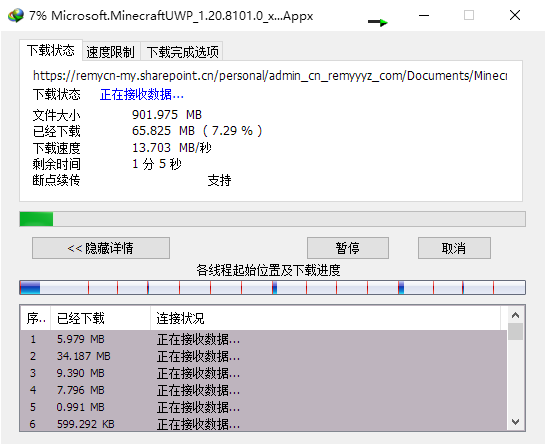This screenshot has height=445, width=546.
Task: Select connection row 3 with 9.390 MB
Action: [264, 373]
